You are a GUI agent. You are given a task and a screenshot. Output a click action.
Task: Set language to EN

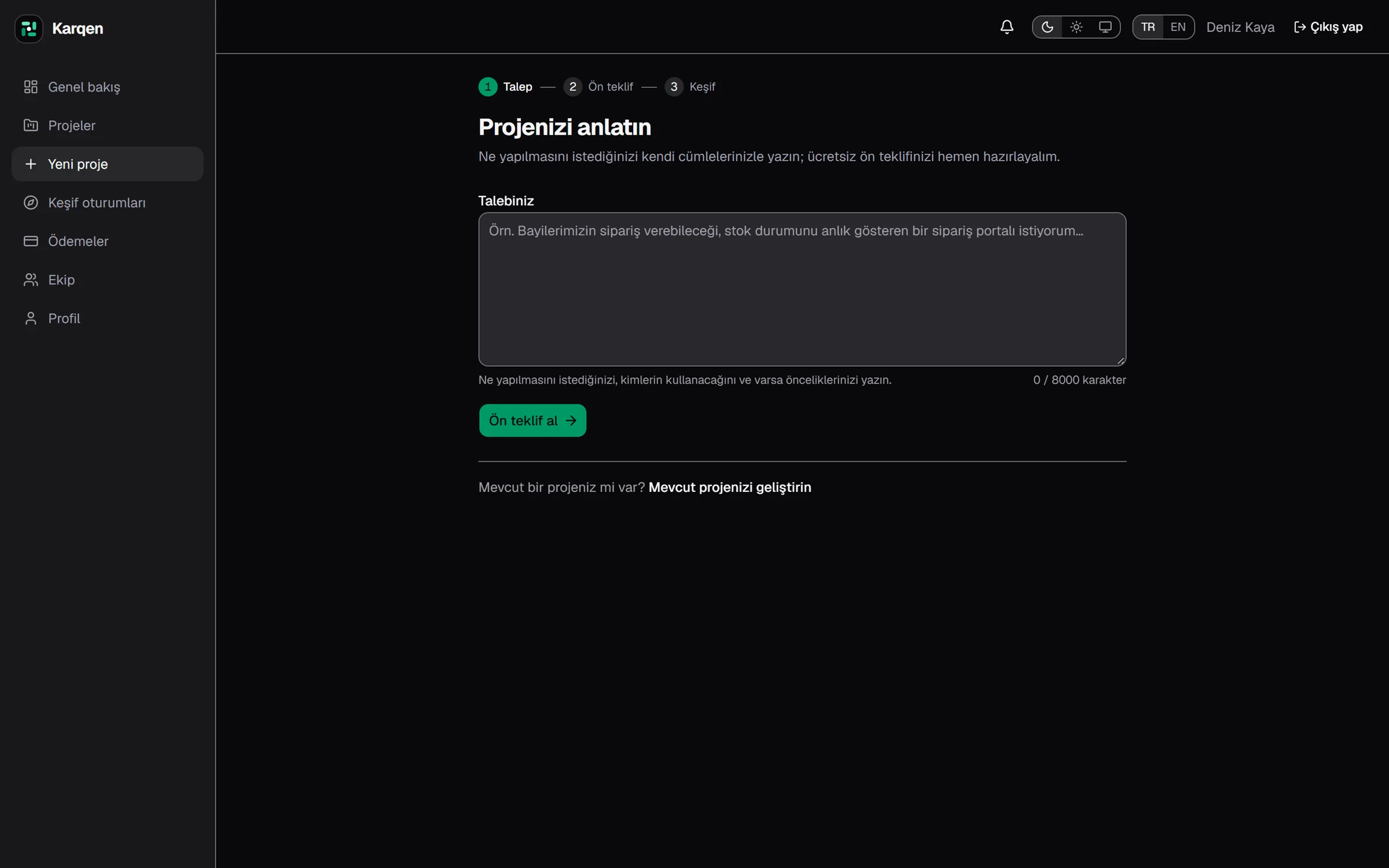(1178, 27)
